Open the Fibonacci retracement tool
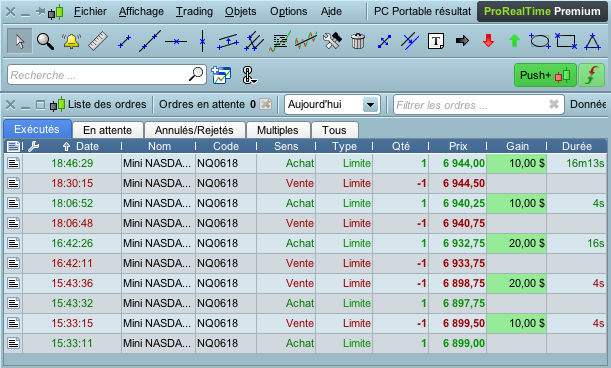Viewport: 611px width, 368px height. coord(280,41)
